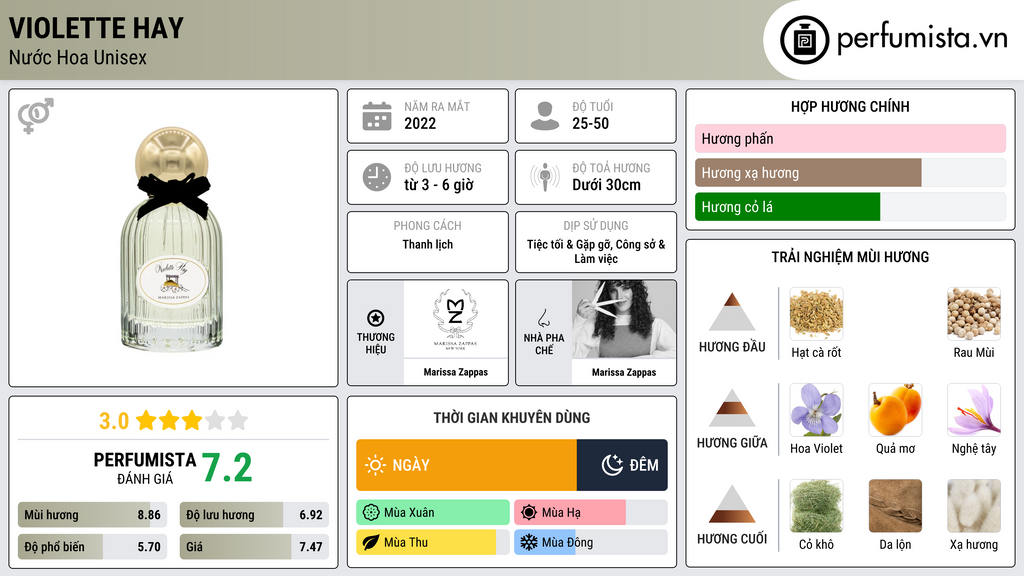Select the Hoa Violet note image
Screen dimensions: 1024x576
click(816, 409)
